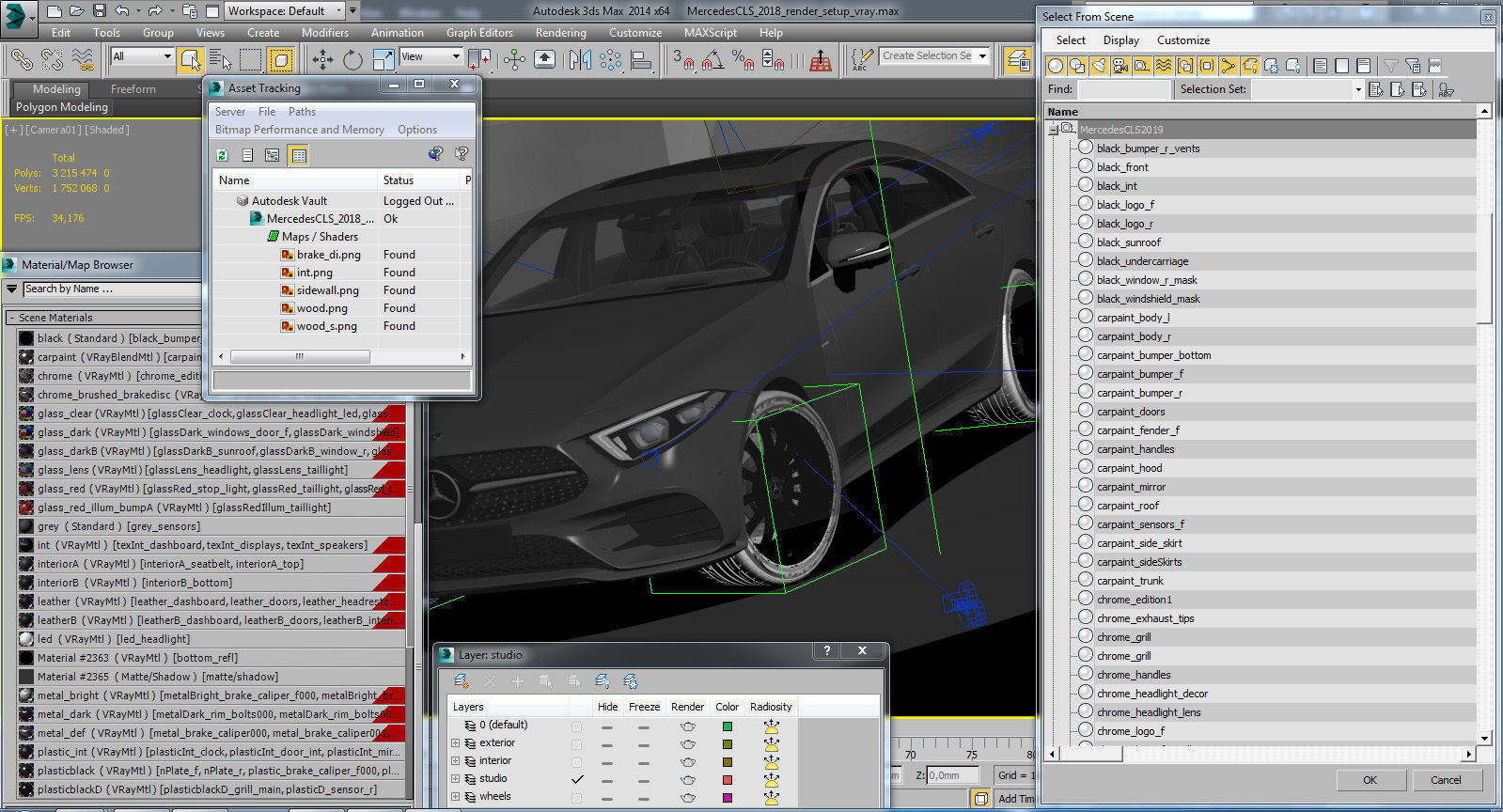Open the Paths menu in Asset Tracking

[302, 112]
